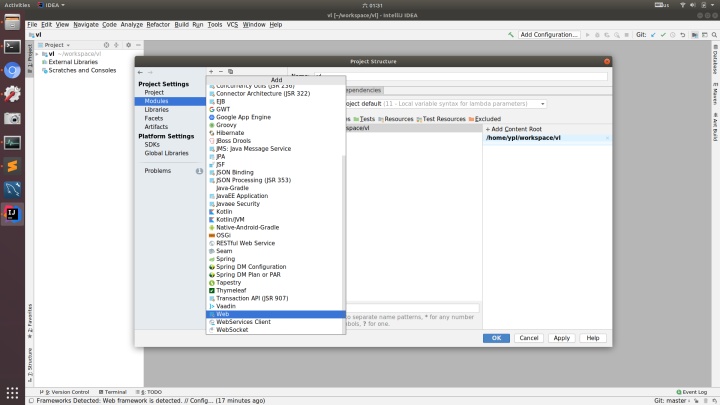Open the VCS menu

[x=232, y=25]
